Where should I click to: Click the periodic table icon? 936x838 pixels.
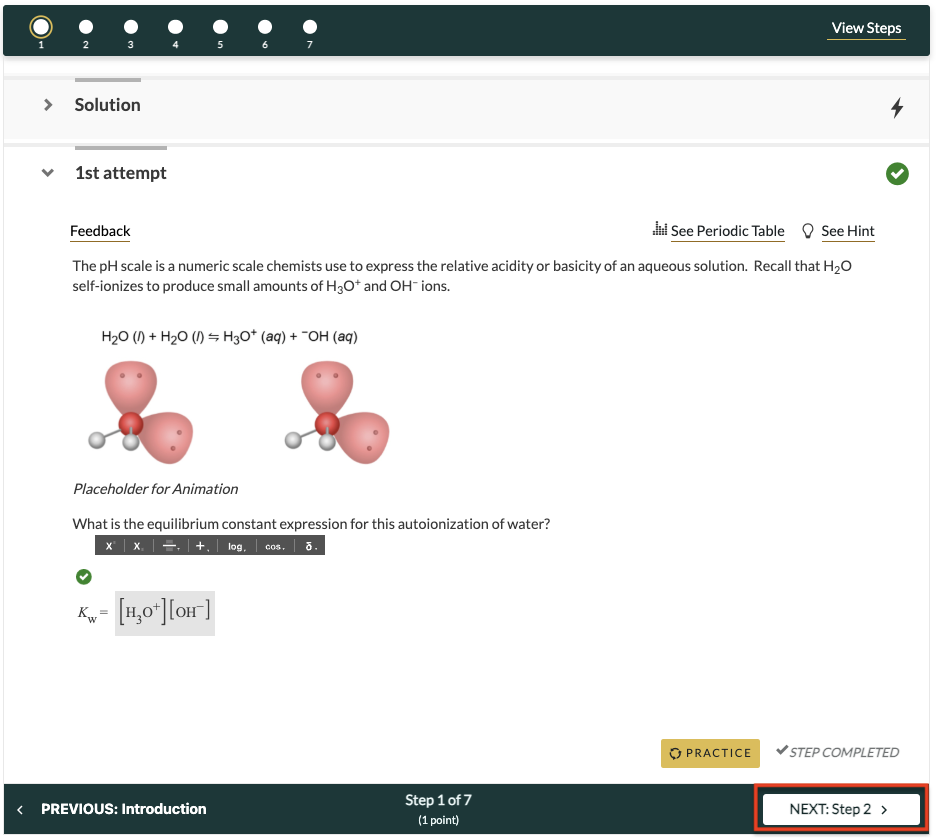tap(660, 229)
